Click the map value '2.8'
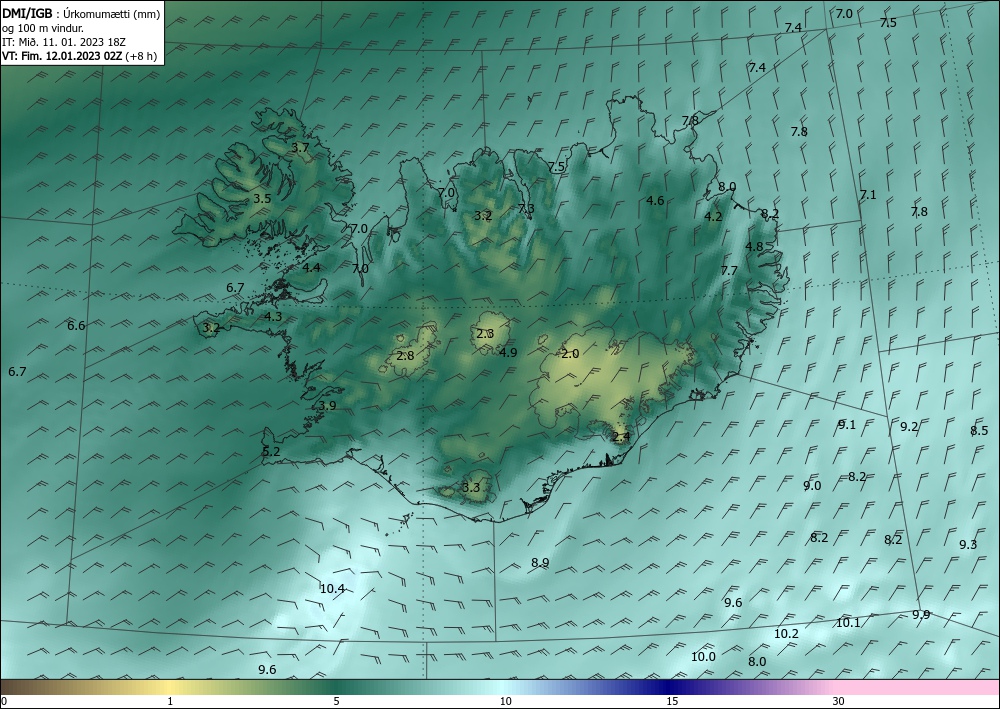Image resolution: width=1000 pixels, height=709 pixels. coord(406,356)
